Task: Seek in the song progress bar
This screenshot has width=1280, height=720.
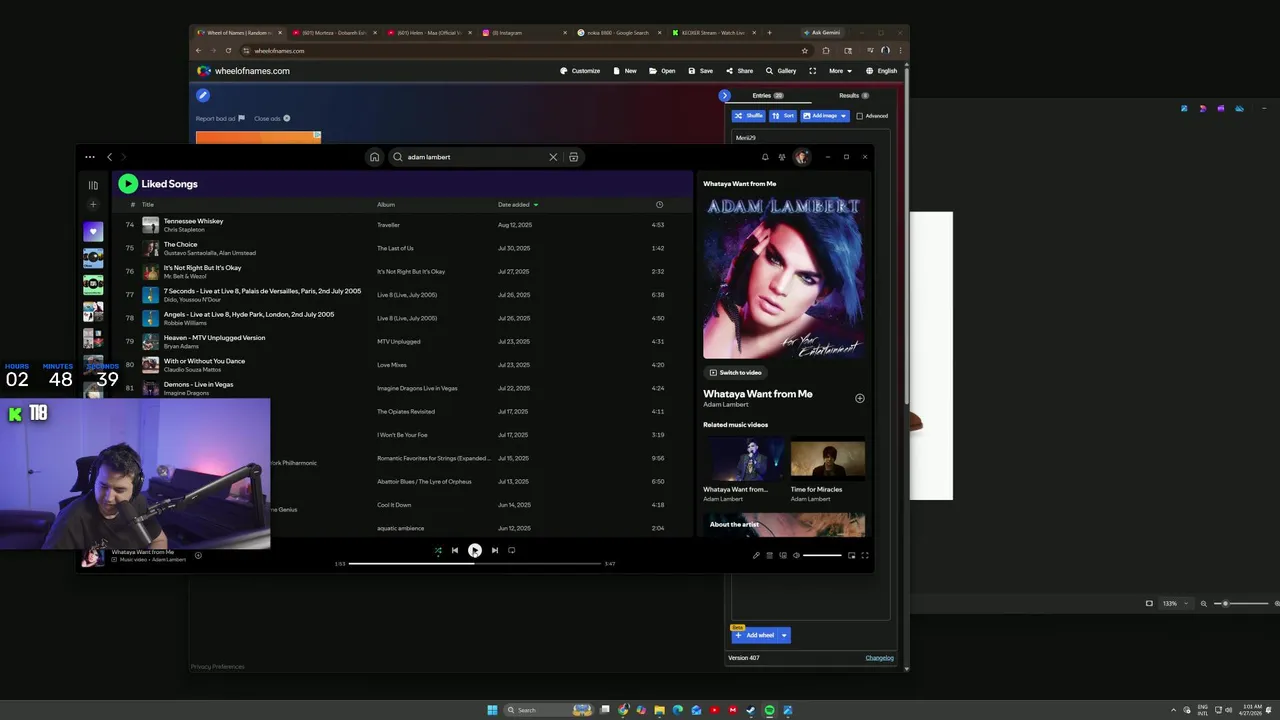Action: pyautogui.click(x=474, y=564)
